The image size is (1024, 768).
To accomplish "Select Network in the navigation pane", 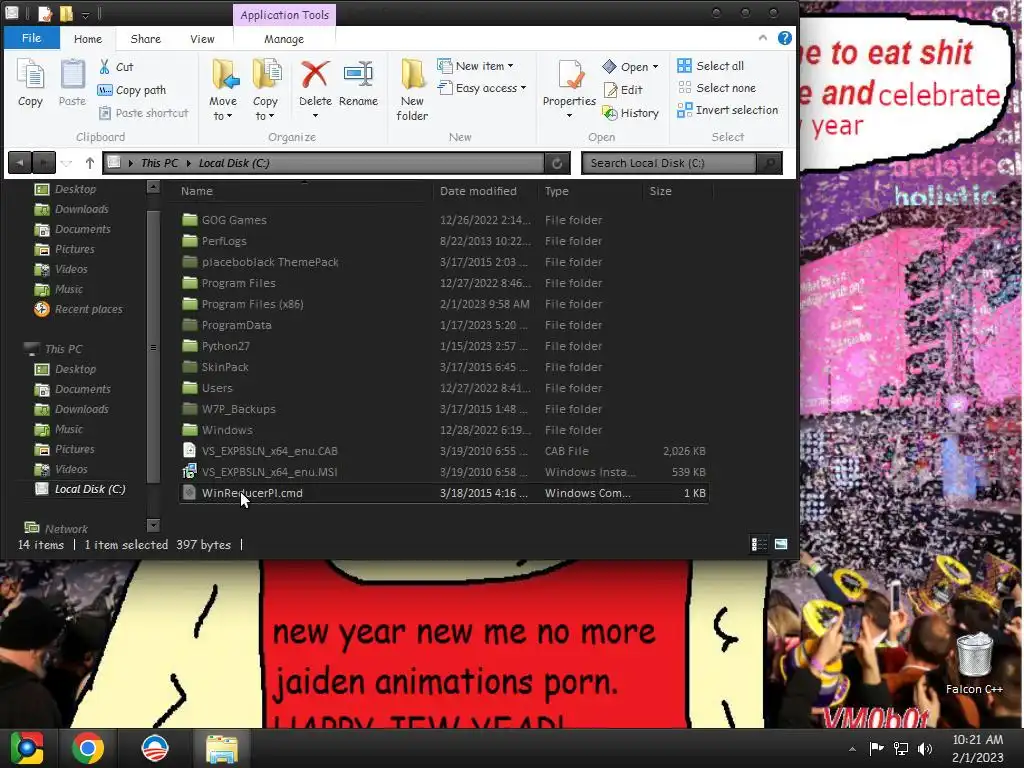I will point(56,529).
